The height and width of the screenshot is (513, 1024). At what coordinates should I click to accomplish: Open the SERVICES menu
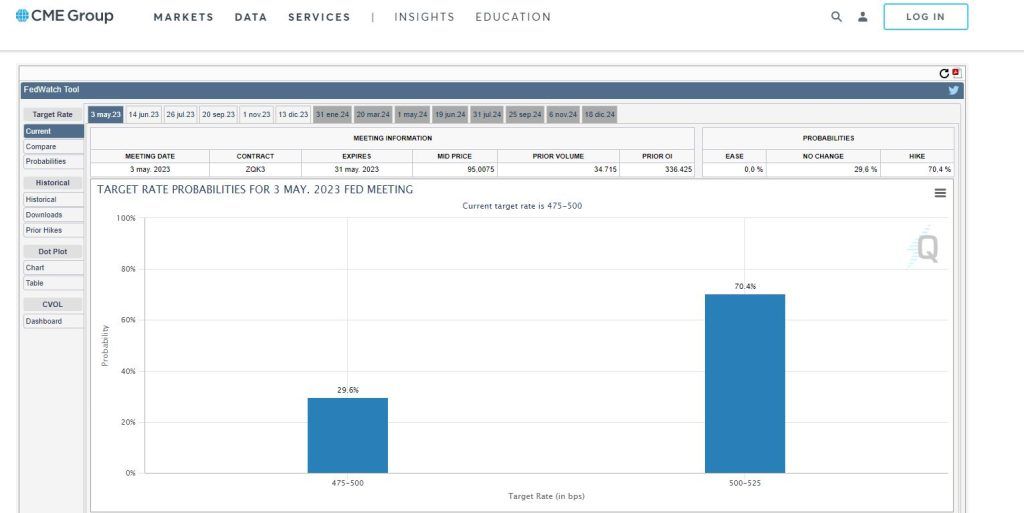(x=319, y=18)
